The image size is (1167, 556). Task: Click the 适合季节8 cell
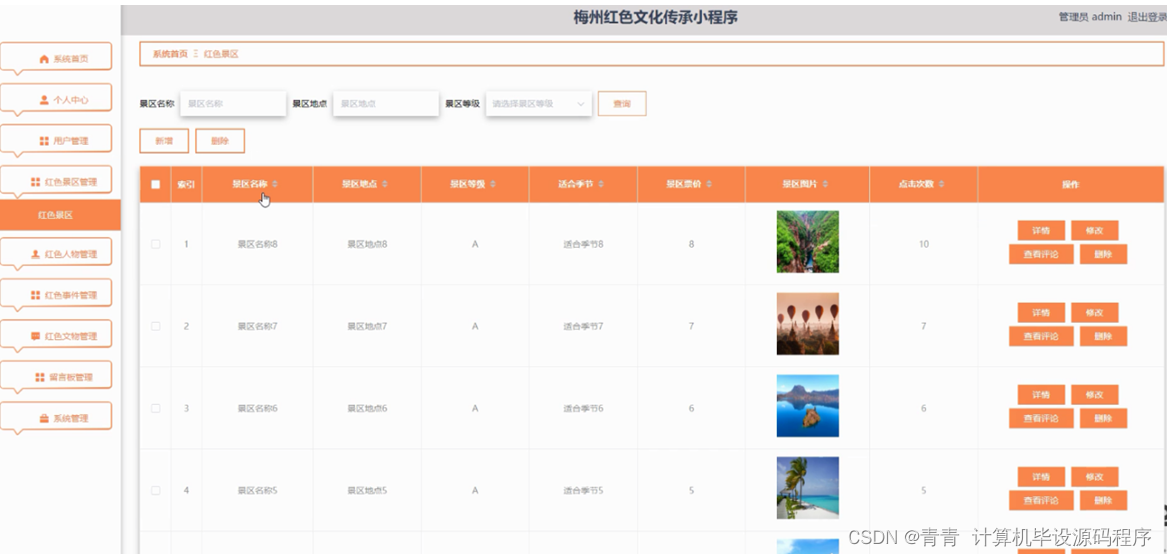pyautogui.click(x=584, y=244)
